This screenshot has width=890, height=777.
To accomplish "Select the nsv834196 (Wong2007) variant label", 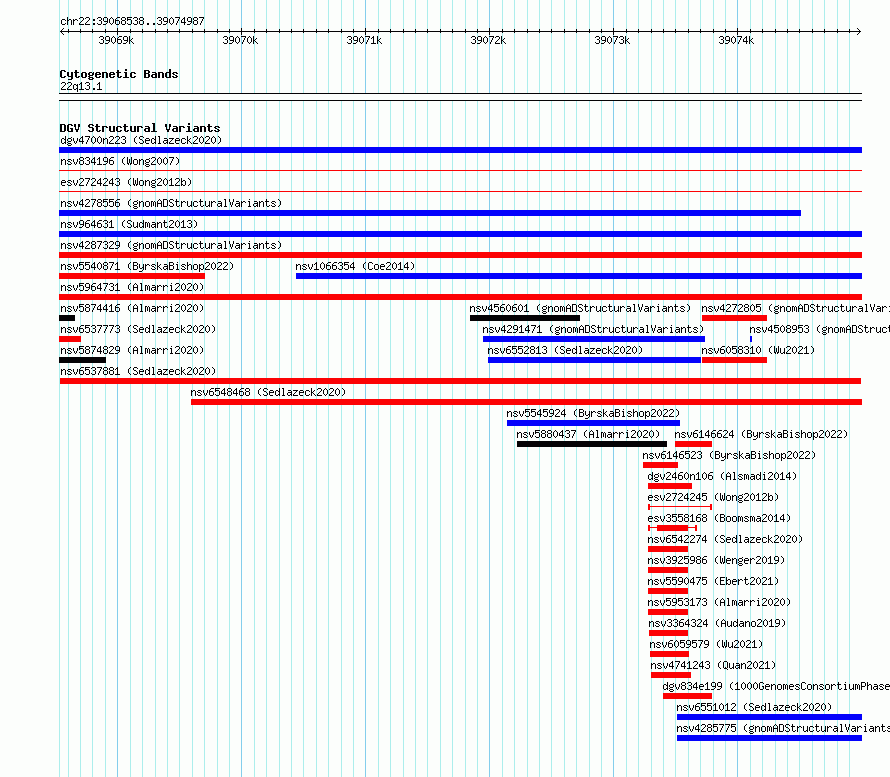I will point(120,161).
